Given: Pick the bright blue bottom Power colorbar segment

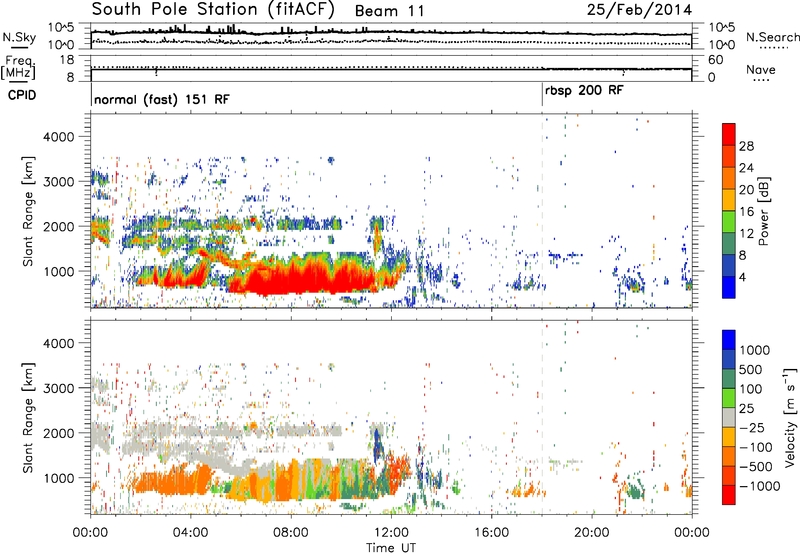Looking at the screenshot, I should 729,287.
